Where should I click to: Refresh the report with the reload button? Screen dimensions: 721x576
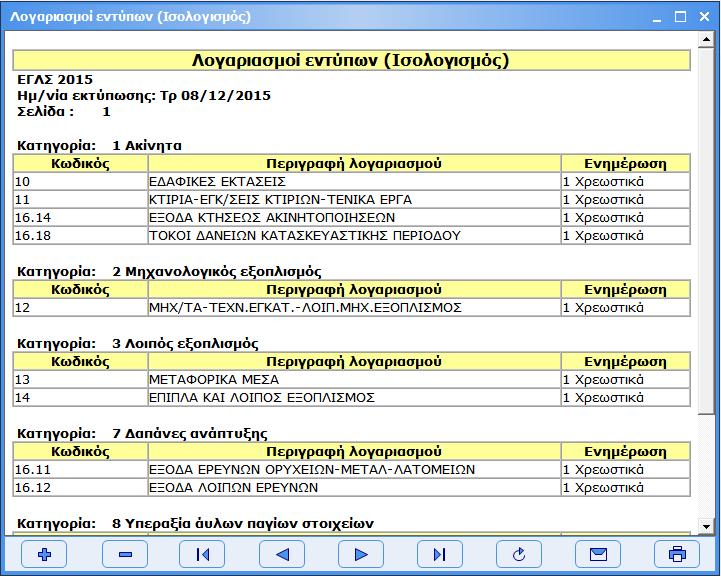coord(519,554)
